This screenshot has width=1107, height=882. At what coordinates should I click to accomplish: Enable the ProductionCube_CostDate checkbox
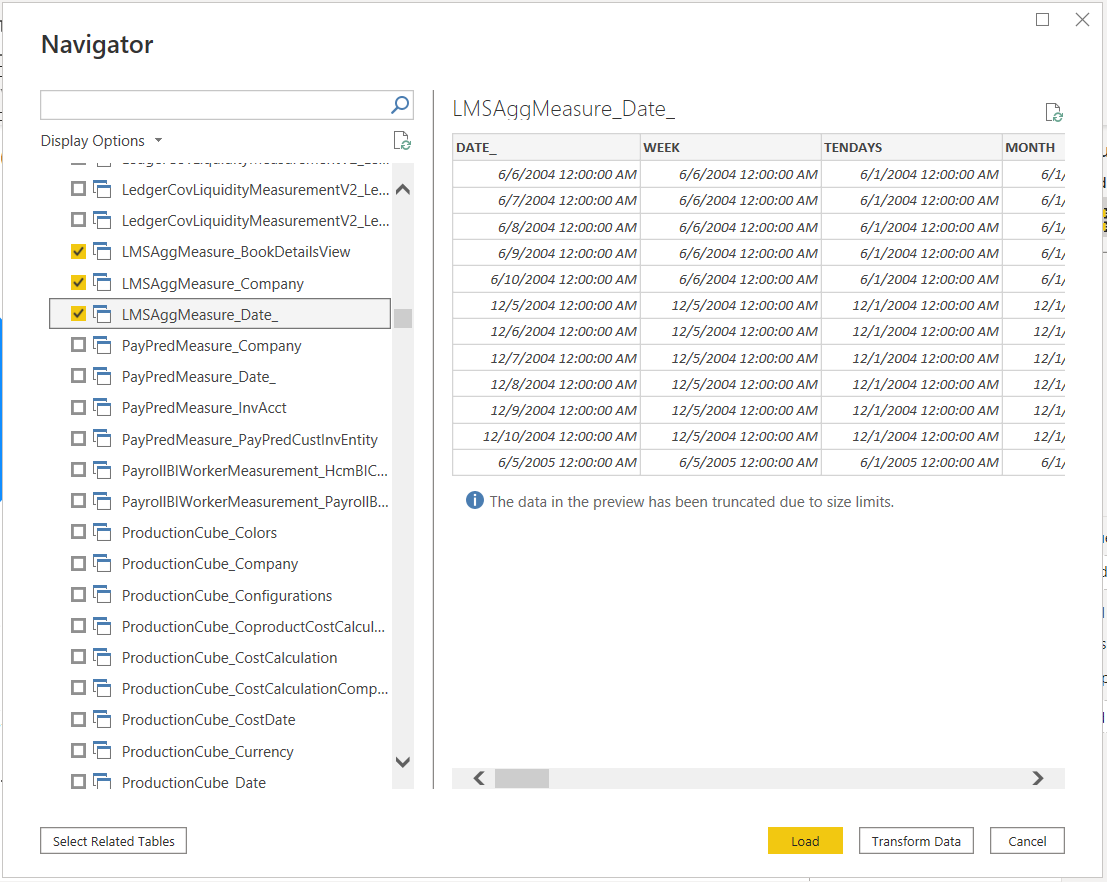(78, 720)
